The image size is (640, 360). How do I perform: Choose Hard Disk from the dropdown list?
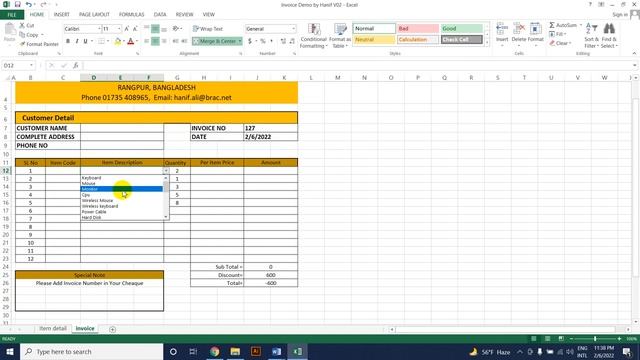[122, 218]
